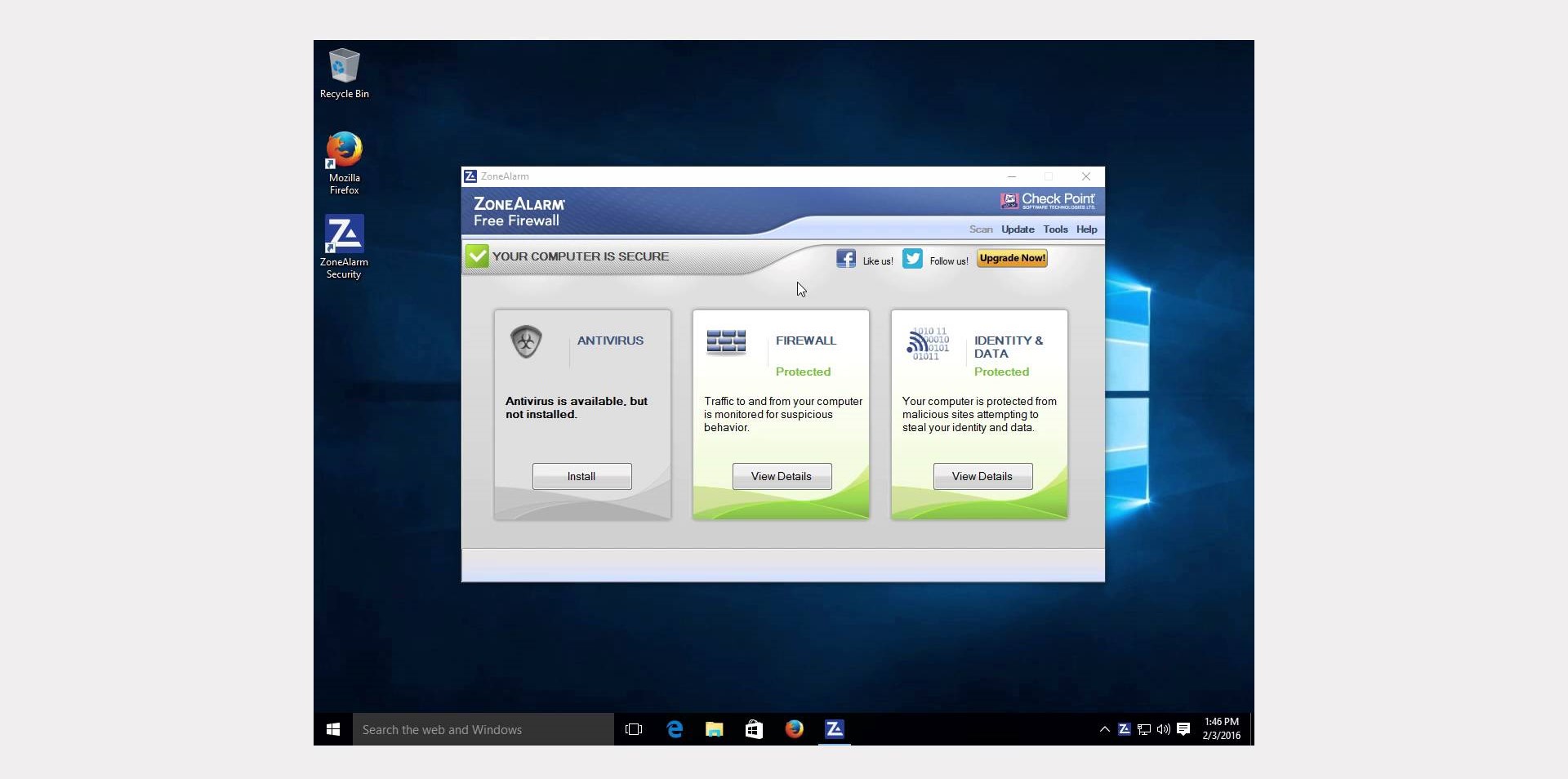Click the taskbar clock showing 1:46 PM
This screenshot has width=1568, height=779.
click(x=1221, y=728)
